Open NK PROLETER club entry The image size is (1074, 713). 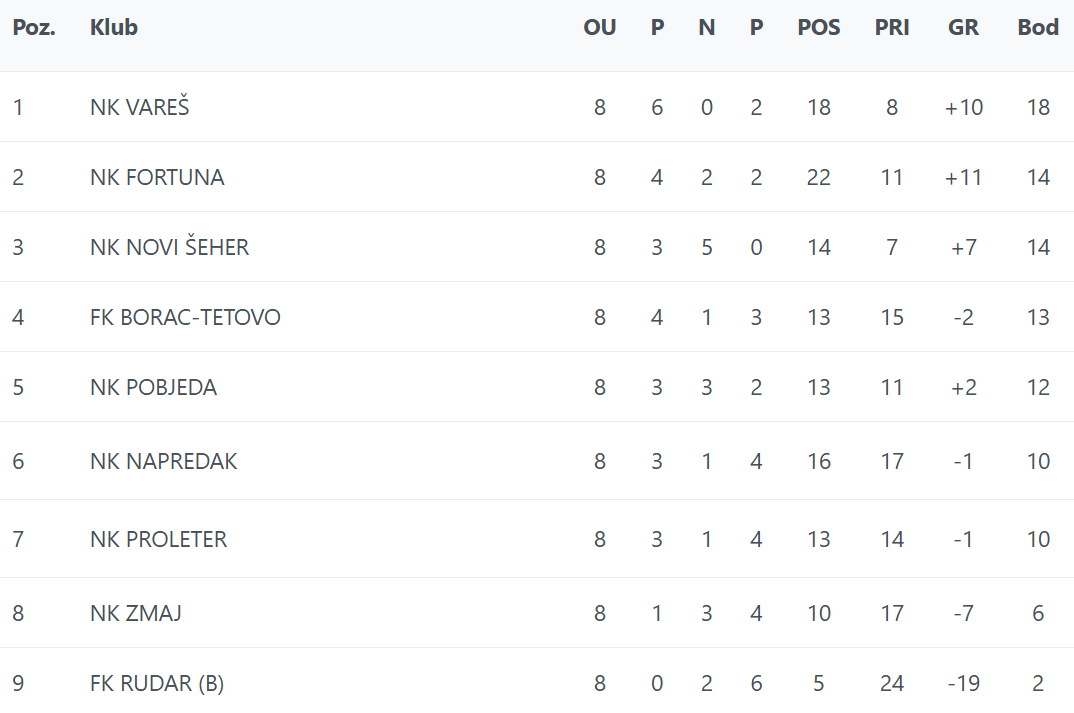[158, 539]
